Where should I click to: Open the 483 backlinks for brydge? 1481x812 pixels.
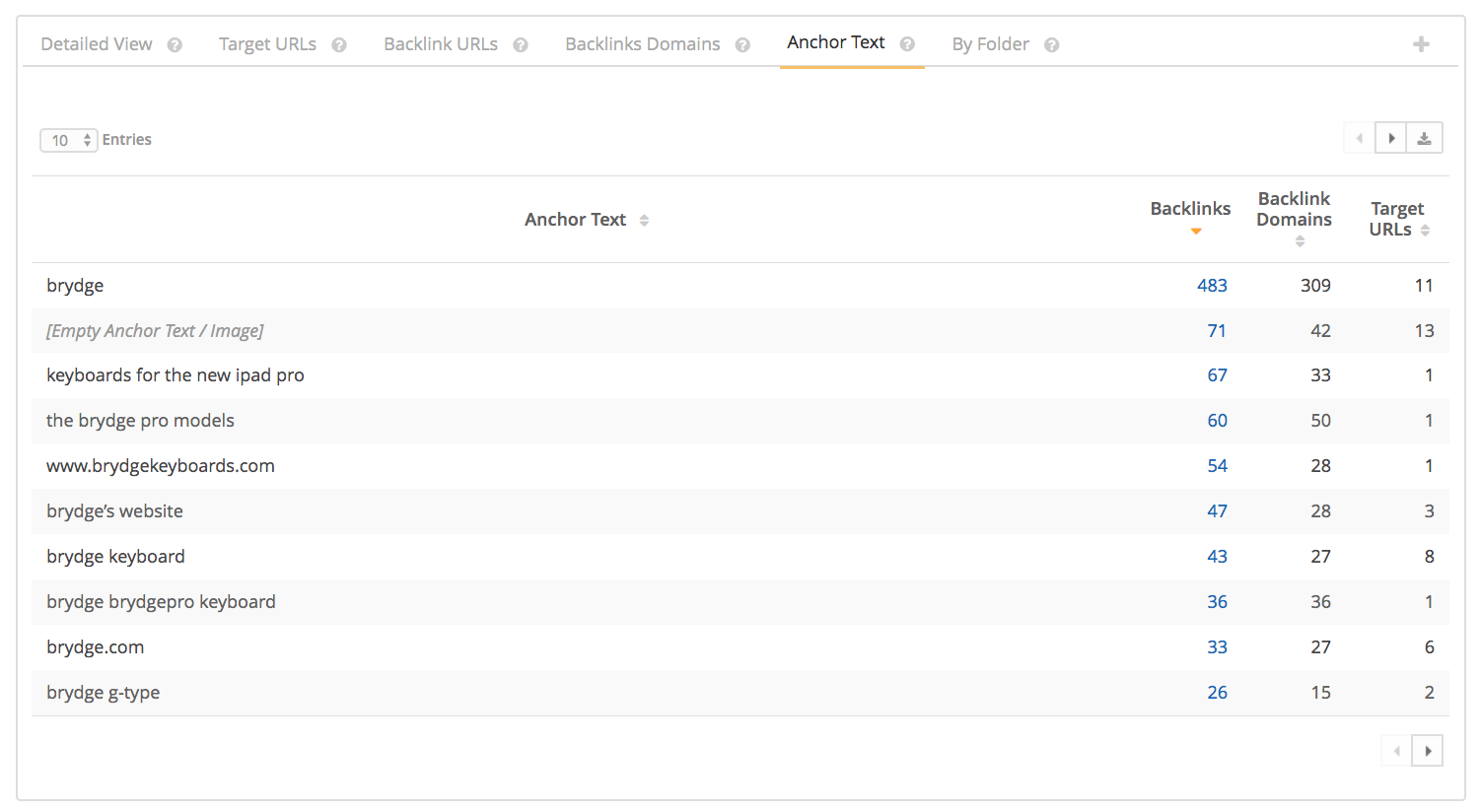click(1212, 286)
